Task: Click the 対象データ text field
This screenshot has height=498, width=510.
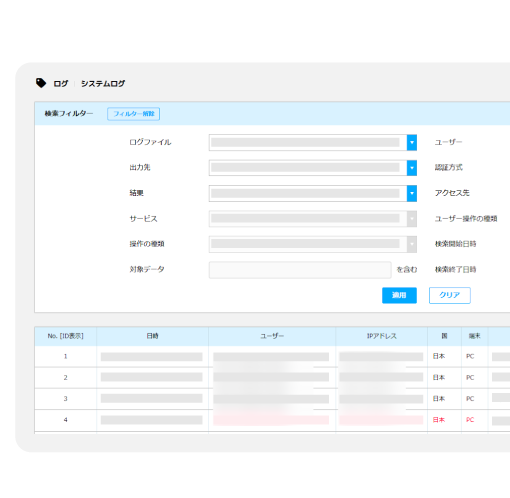Action: coord(300,270)
